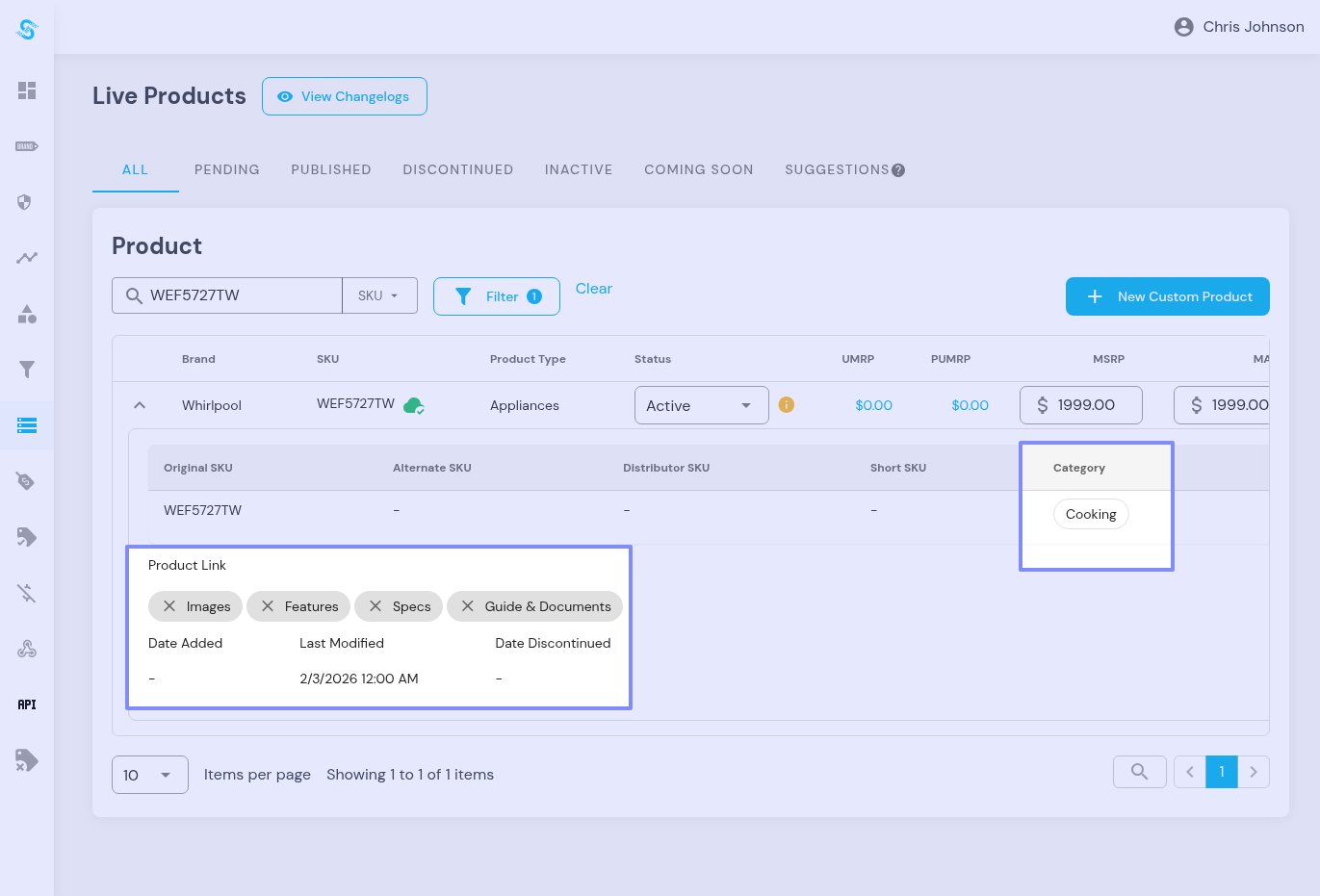1320x896 pixels.
Task: Switch to the Discontinued tab
Action: tap(458, 169)
